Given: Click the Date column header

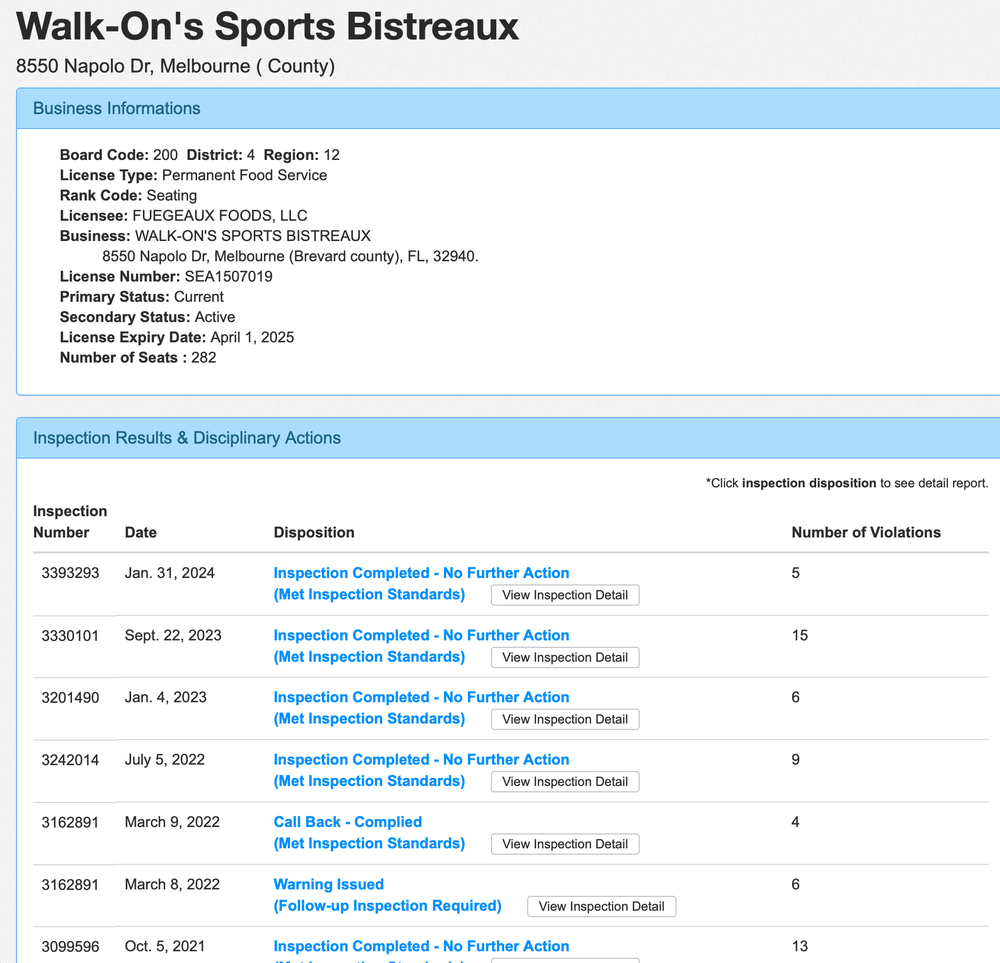Looking at the screenshot, I should 141,532.
